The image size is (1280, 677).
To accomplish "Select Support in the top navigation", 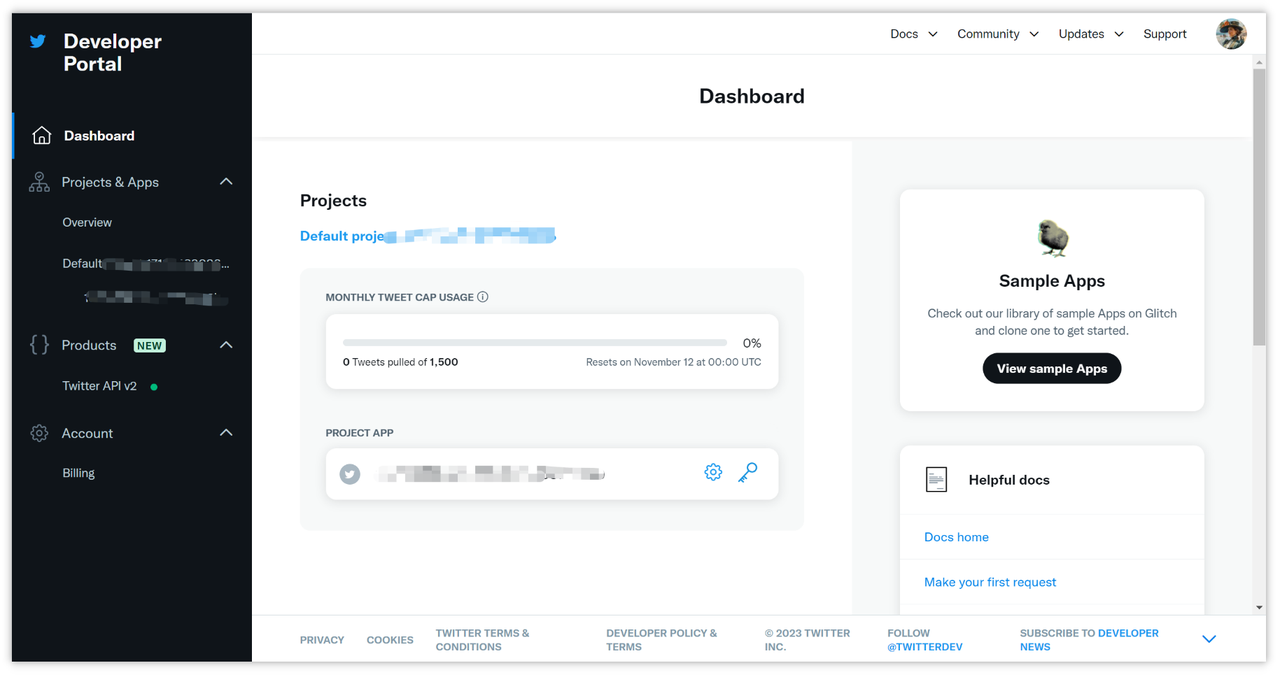I will click(1164, 33).
